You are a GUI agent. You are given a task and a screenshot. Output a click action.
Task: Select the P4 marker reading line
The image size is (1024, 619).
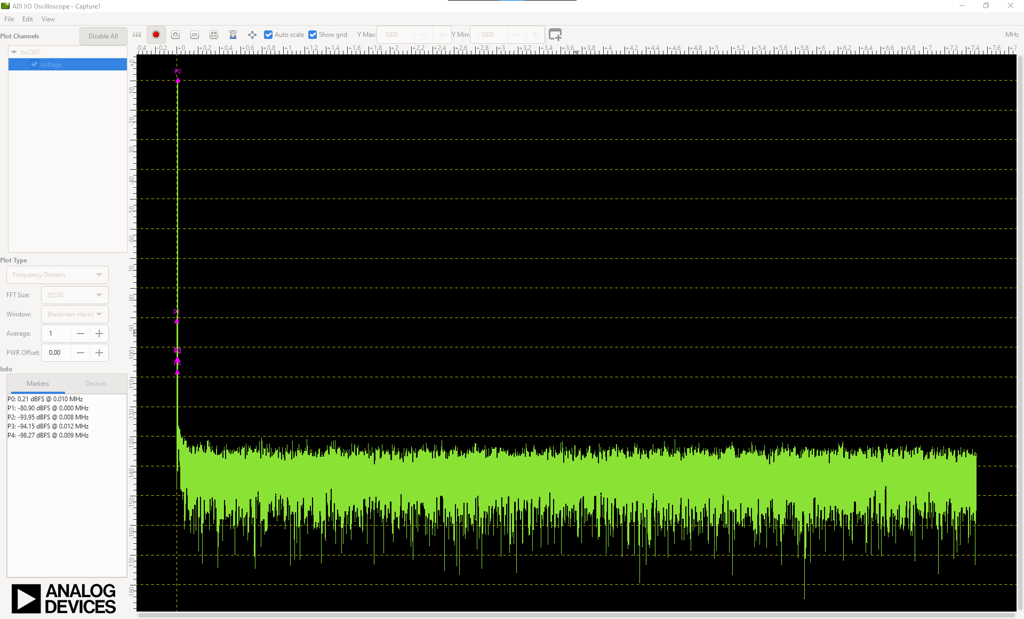(48, 436)
